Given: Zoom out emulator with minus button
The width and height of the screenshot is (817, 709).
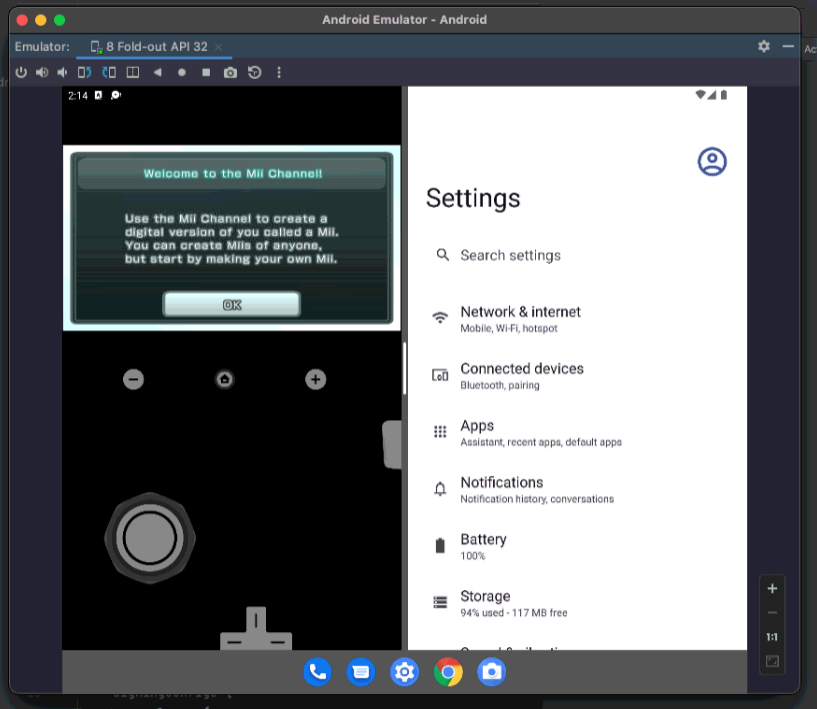Looking at the screenshot, I should (772, 613).
